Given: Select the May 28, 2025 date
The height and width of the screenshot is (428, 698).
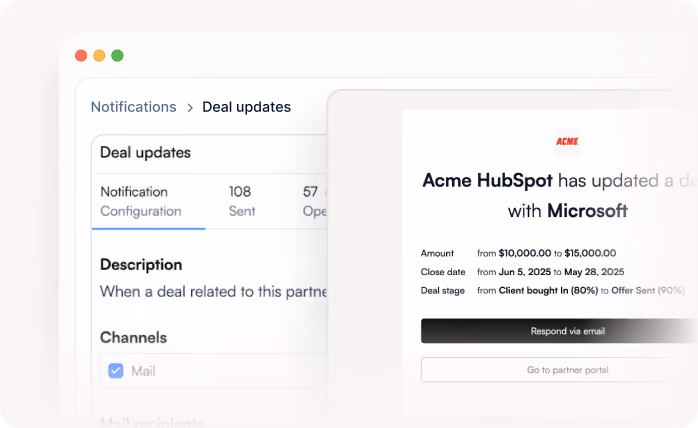Looking at the screenshot, I should (594, 272).
